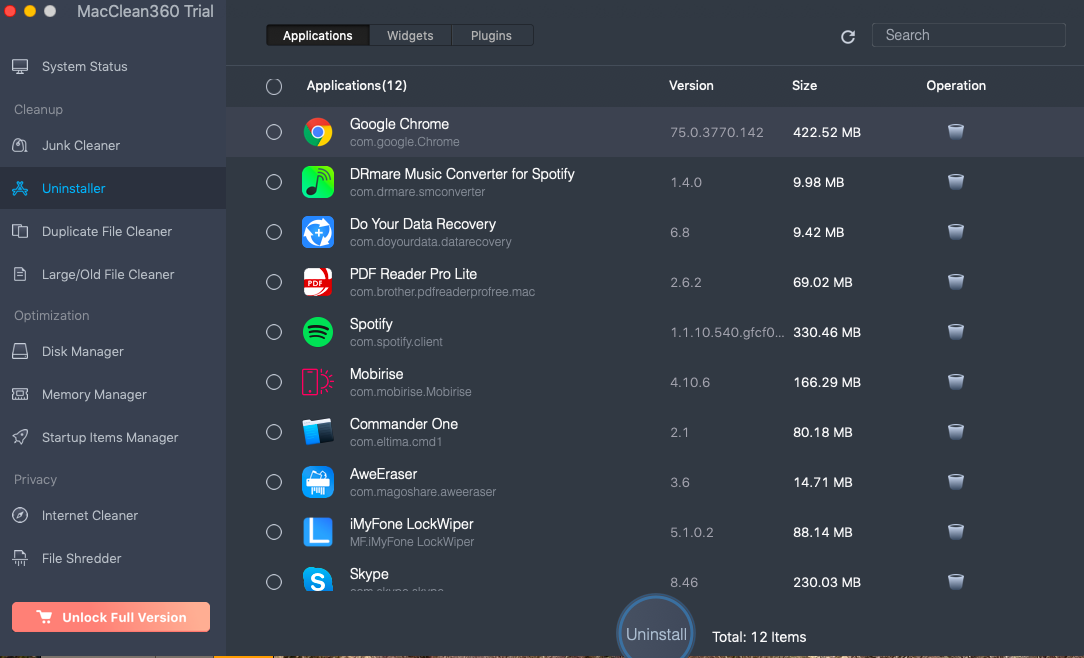Select the Spotify row checkbox

tap(274, 332)
